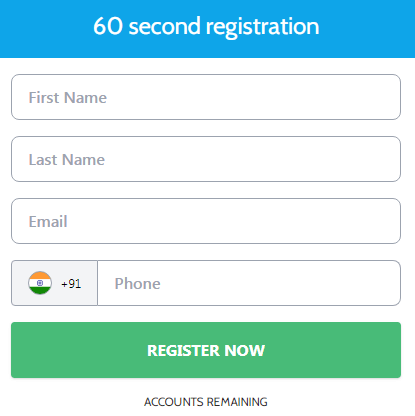
Task: Place the cursor in the Email box
Action: [206, 221]
